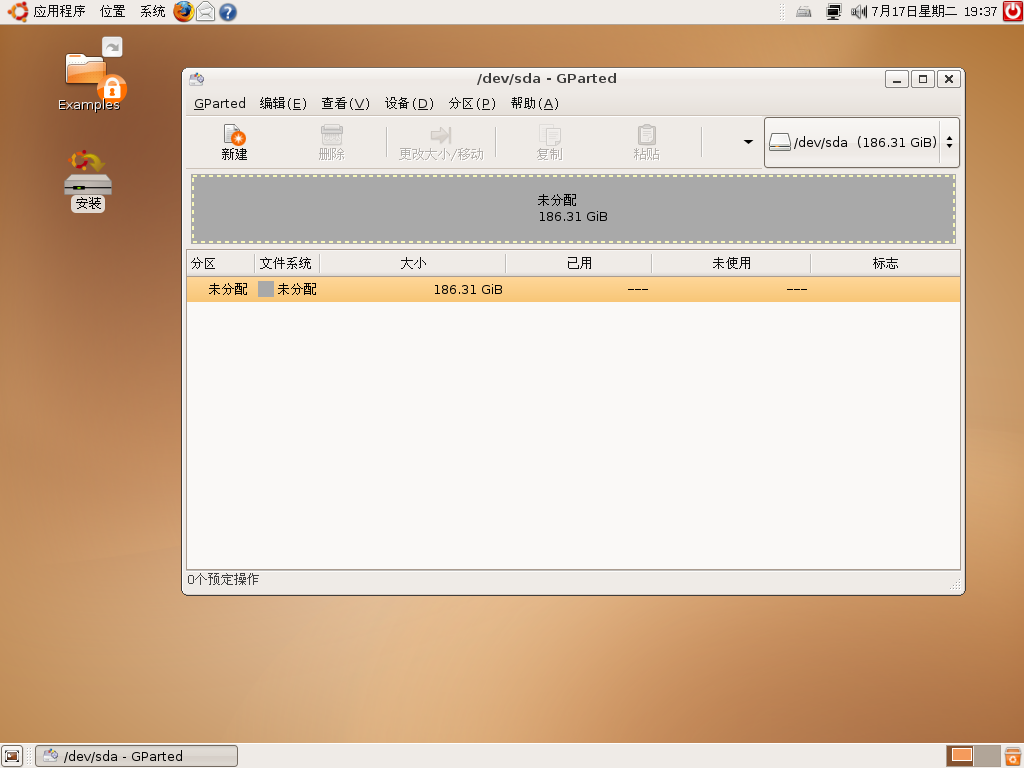This screenshot has height=768, width=1024.
Task: Open the Help (帮助) menu
Action: (534, 103)
